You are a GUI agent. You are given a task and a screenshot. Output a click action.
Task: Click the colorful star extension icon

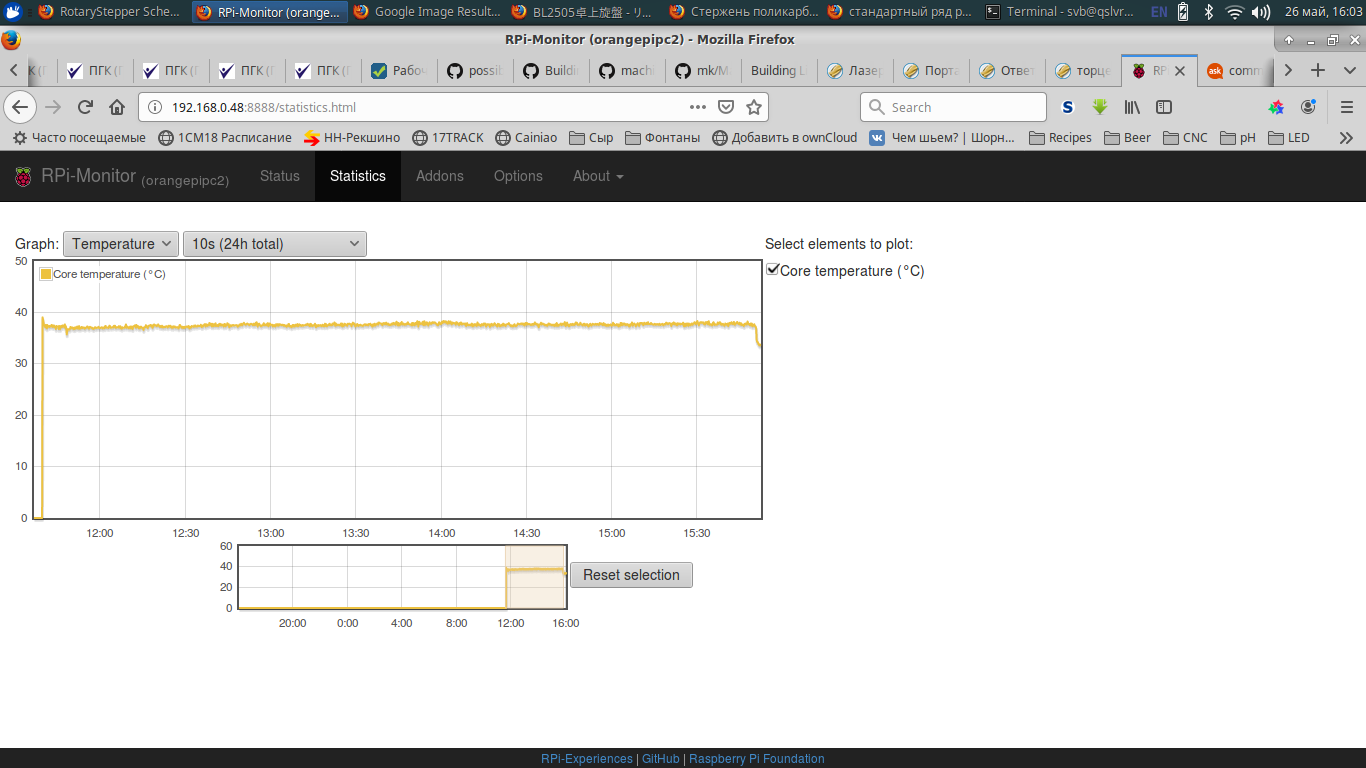[x=1276, y=107]
